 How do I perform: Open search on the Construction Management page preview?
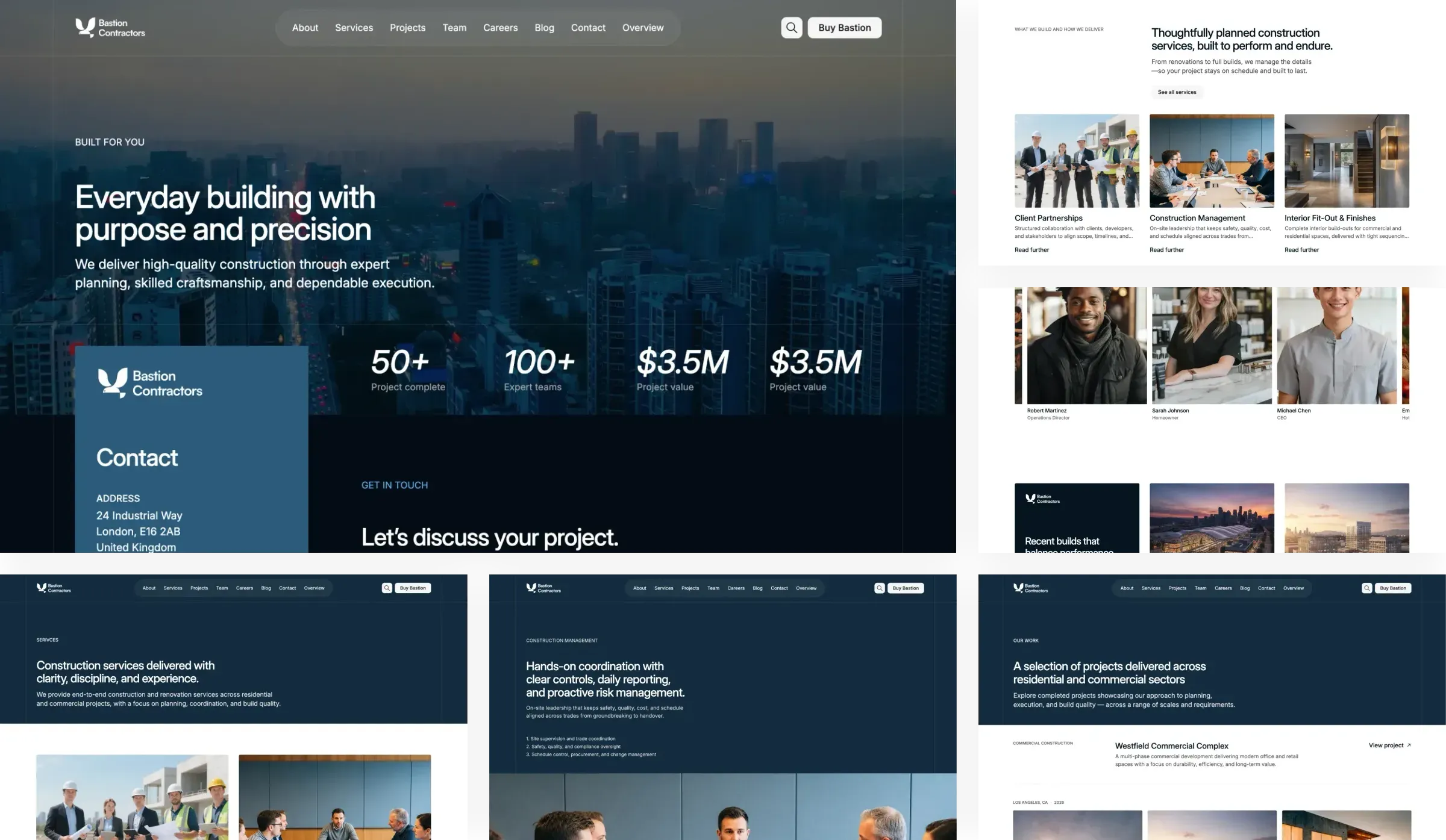(x=880, y=588)
